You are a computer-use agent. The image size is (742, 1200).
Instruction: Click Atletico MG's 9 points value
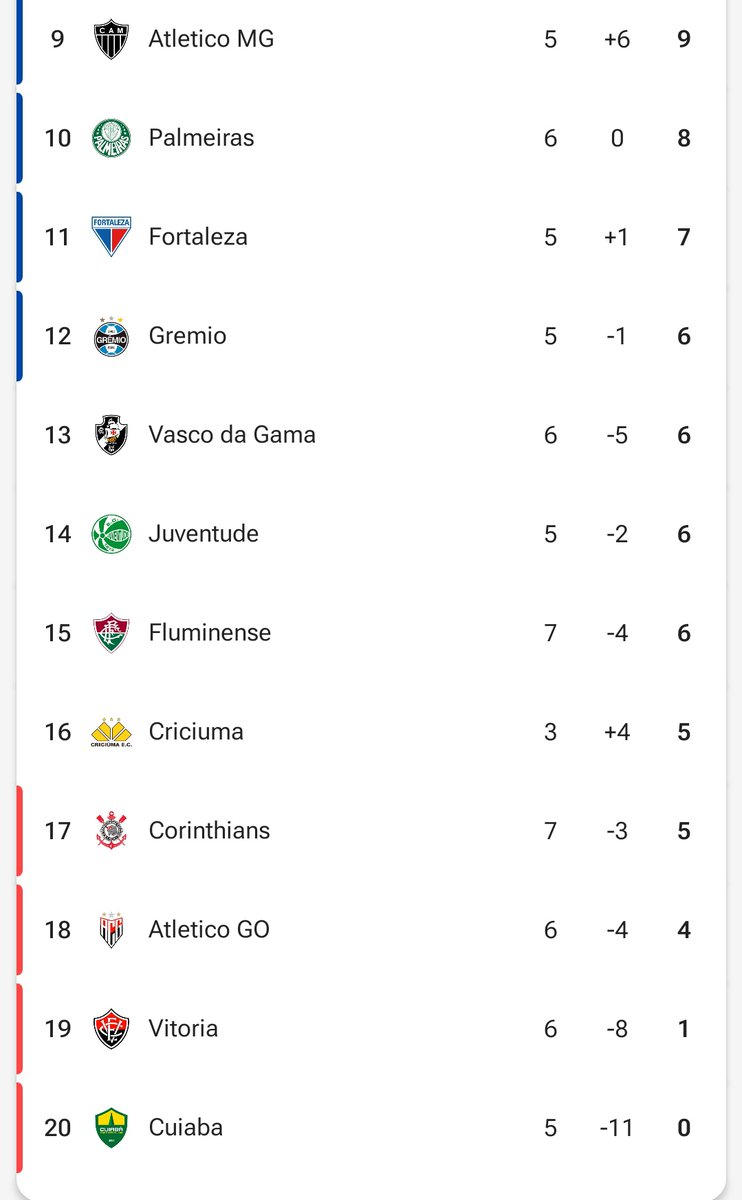(684, 40)
